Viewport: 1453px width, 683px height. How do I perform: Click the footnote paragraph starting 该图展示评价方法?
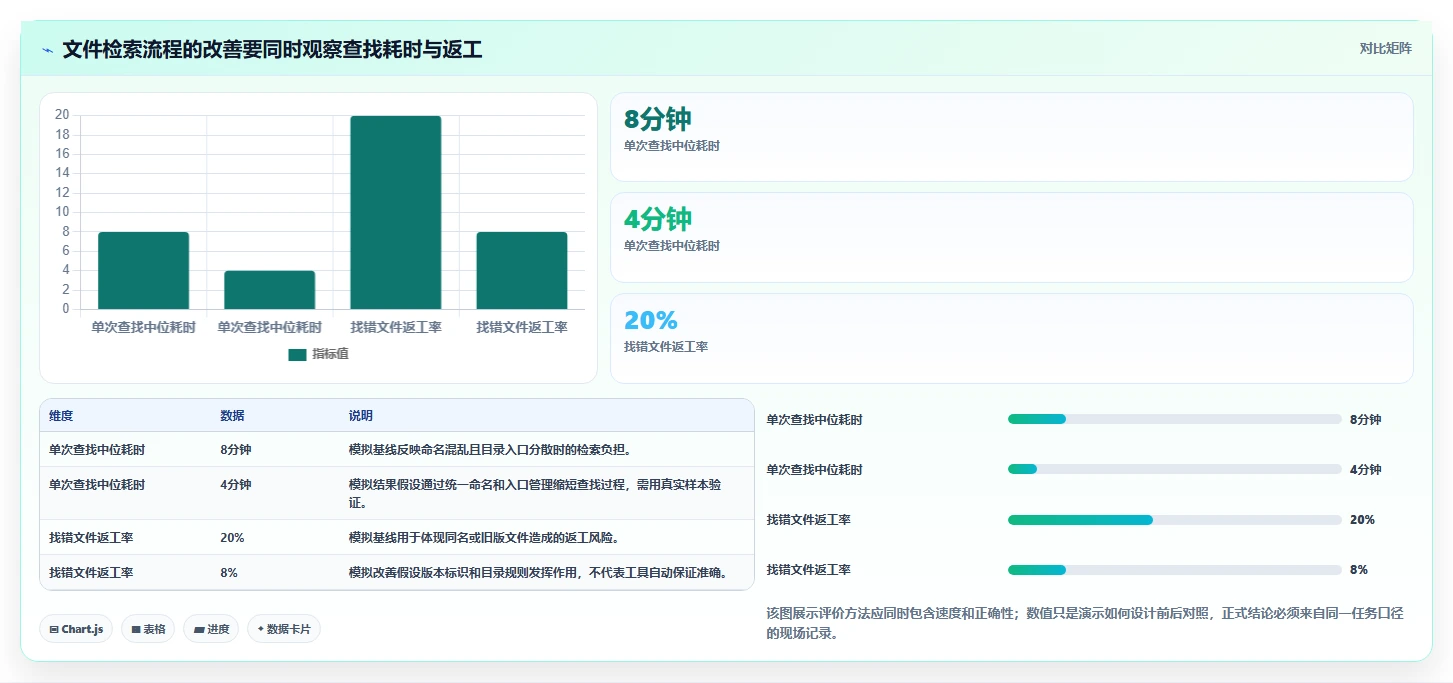click(1085, 623)
